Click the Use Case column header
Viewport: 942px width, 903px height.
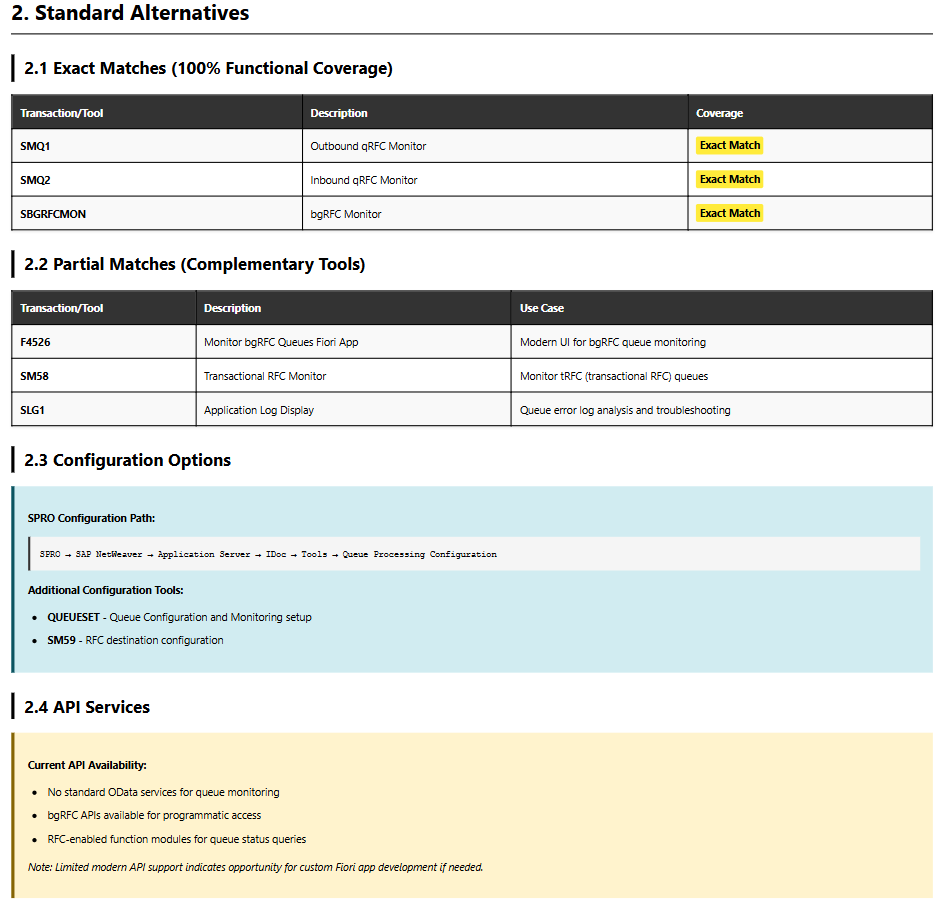[541, 308]
